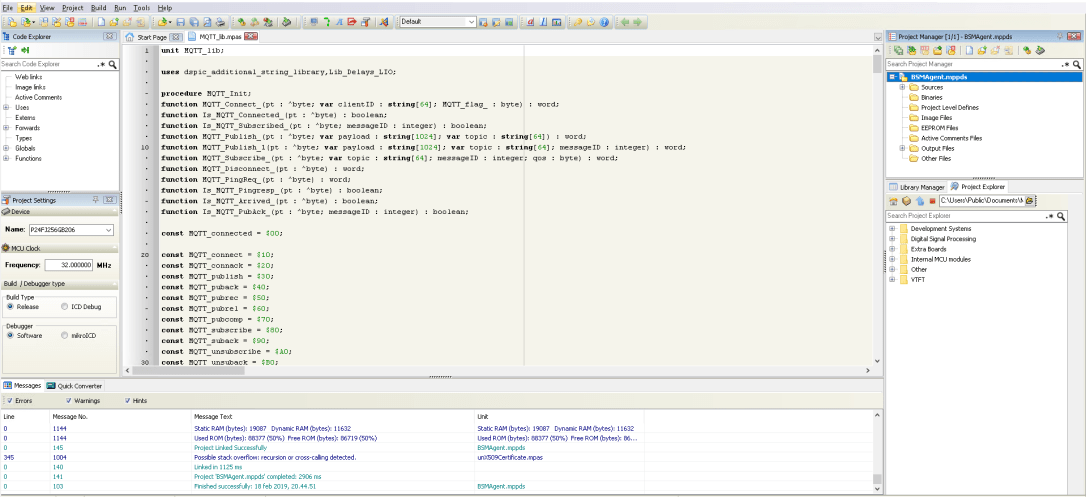
Task: Click the Messages panel vertical scrollbar
Action: [x=878, y=451]
